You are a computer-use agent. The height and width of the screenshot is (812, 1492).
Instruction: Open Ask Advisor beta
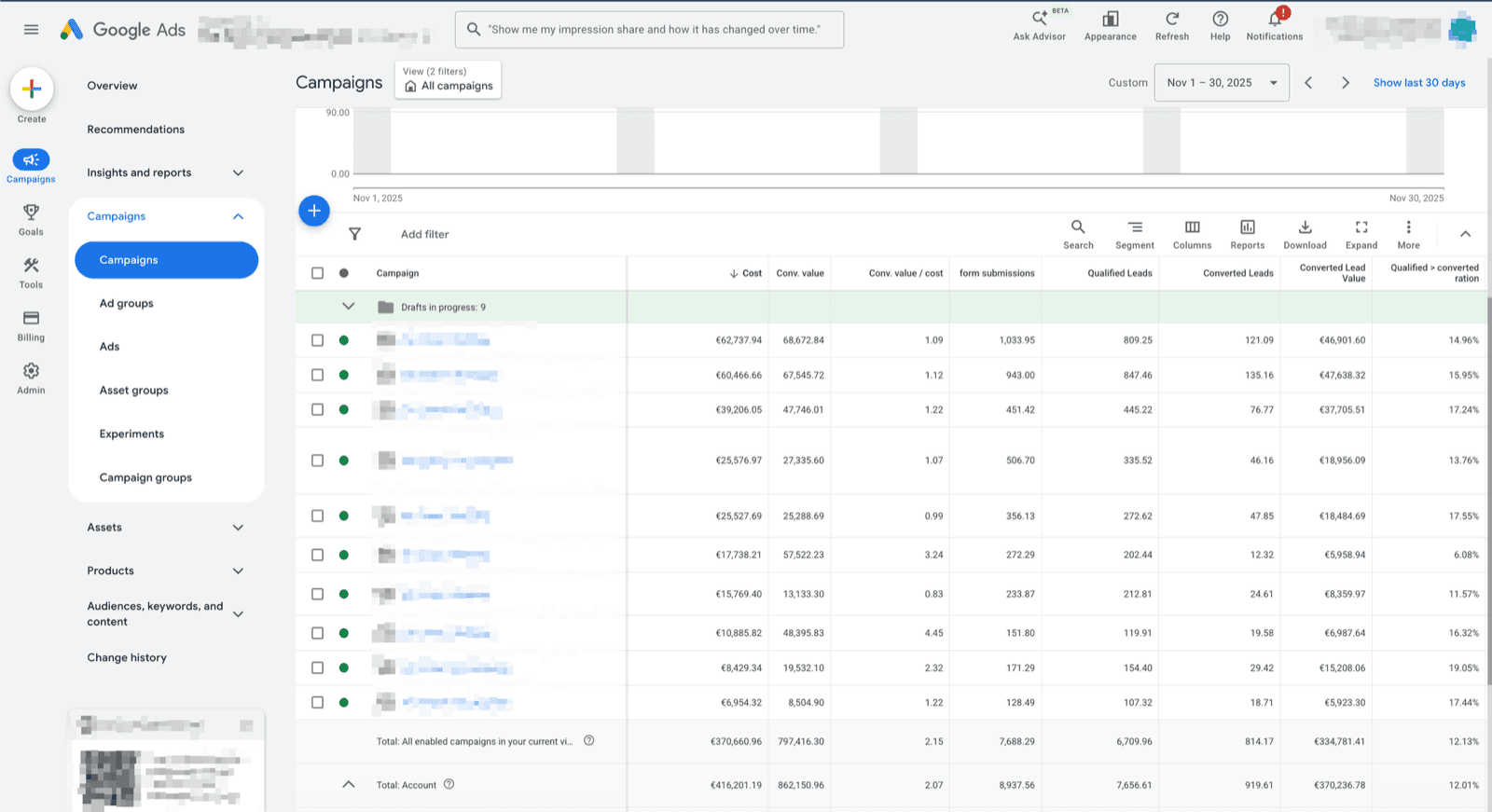(1040, 25)
